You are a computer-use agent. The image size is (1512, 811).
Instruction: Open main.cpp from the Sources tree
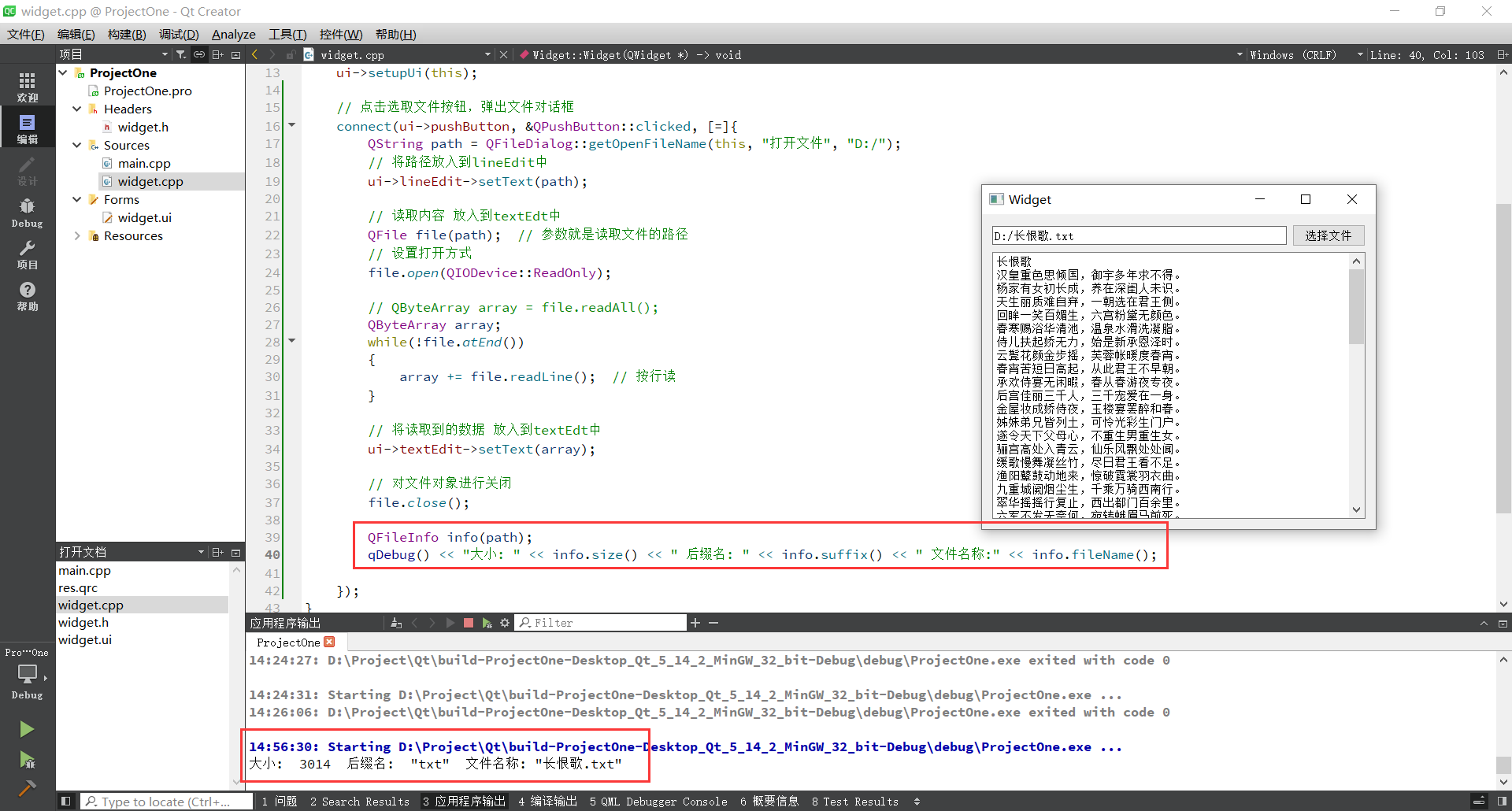(144, 164)
